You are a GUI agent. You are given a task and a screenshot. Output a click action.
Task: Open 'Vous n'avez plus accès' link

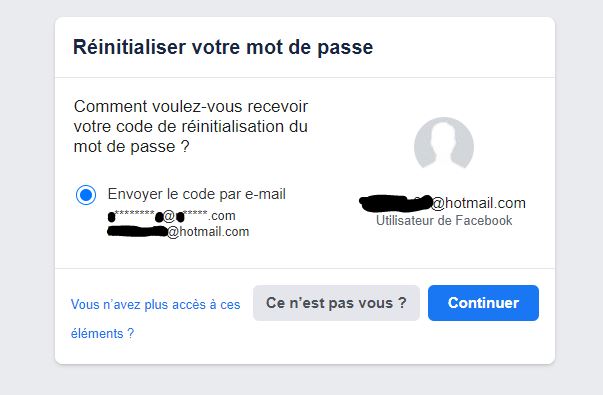(155, 319)
